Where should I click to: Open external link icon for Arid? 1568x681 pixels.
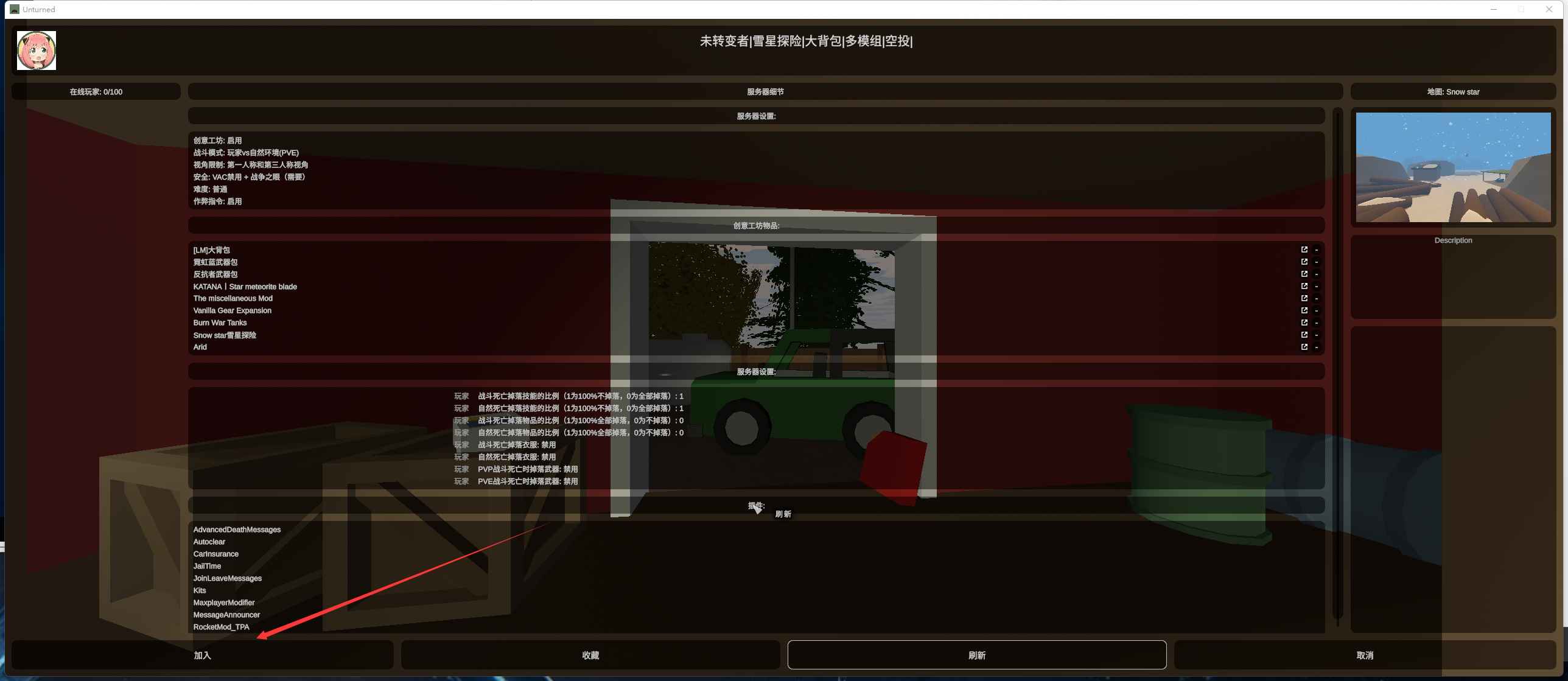1304,347
